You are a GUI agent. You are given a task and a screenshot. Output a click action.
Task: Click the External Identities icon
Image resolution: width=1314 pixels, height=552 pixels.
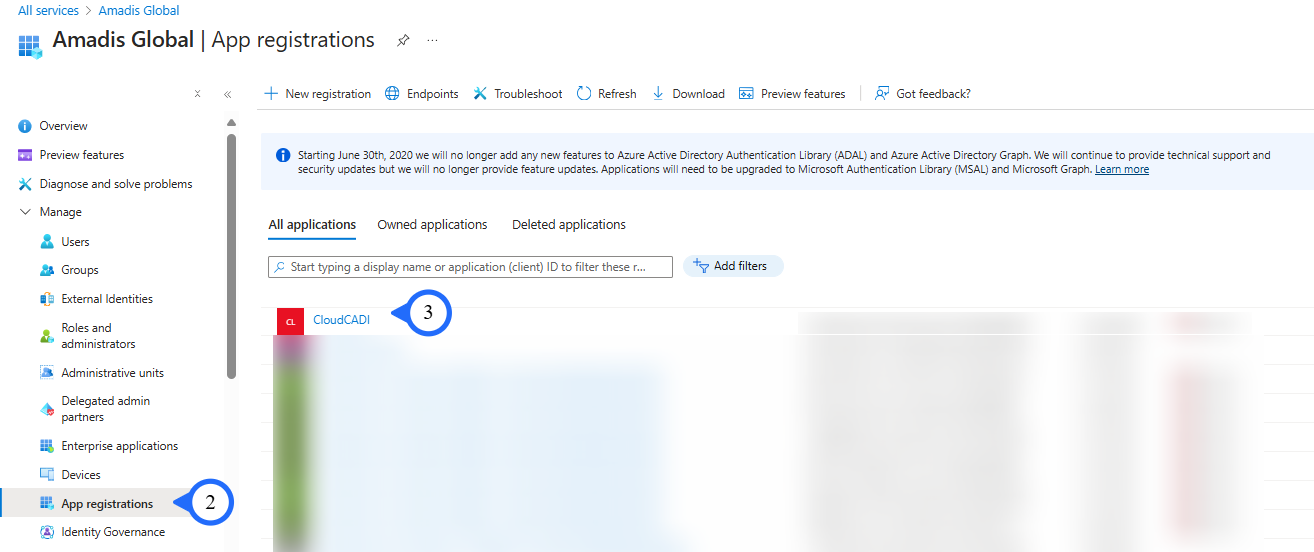(46, 299)
